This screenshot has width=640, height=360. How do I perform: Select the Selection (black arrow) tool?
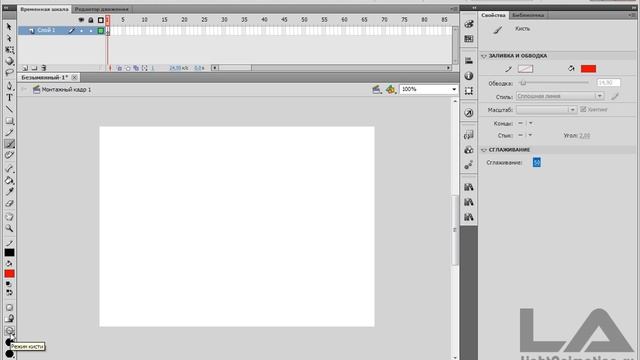pos(9,27)
